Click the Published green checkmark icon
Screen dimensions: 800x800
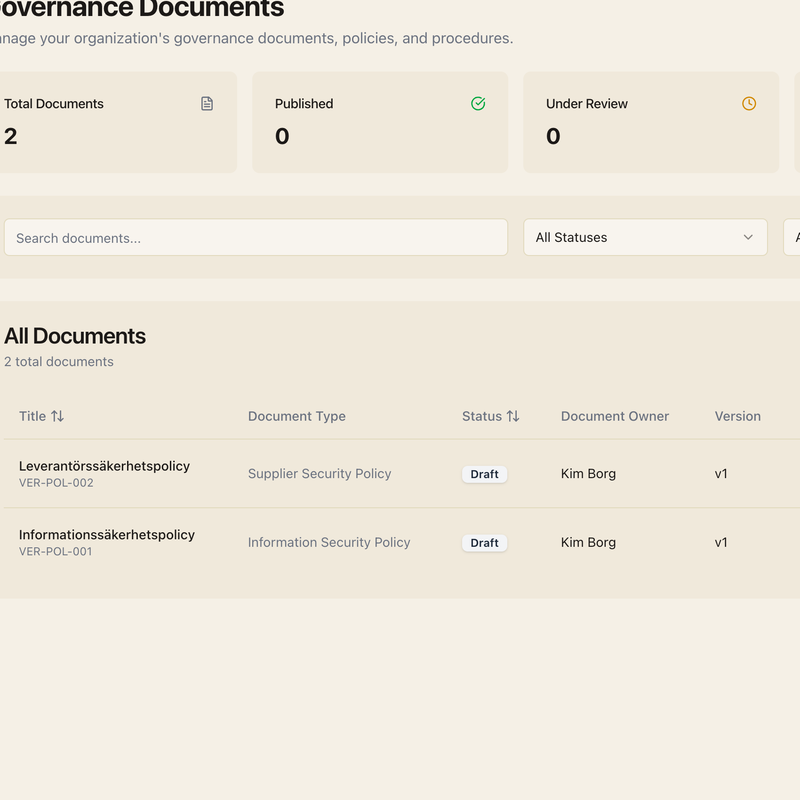(478, 104)
